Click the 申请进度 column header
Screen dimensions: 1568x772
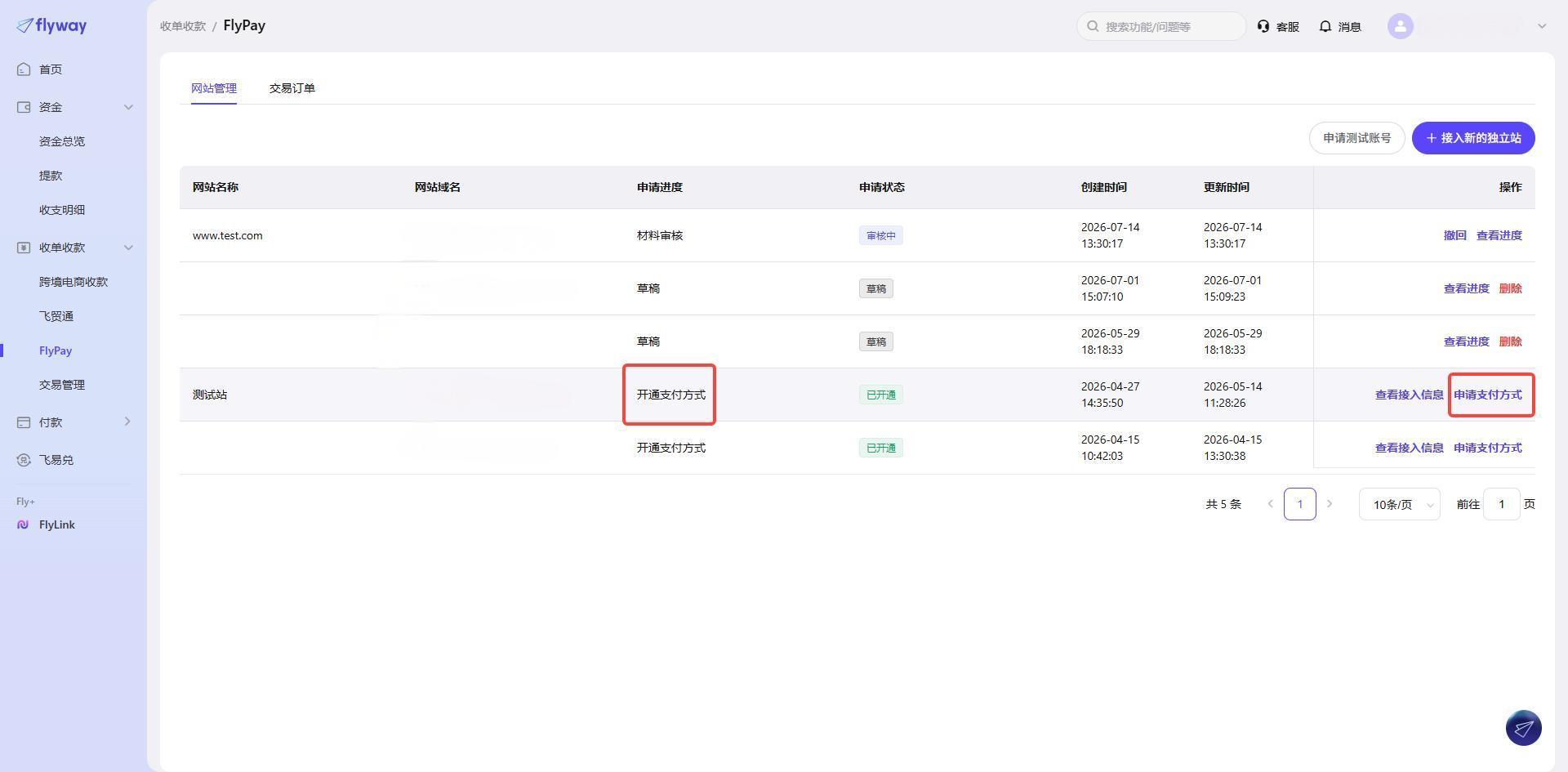(x=660, y=187)
